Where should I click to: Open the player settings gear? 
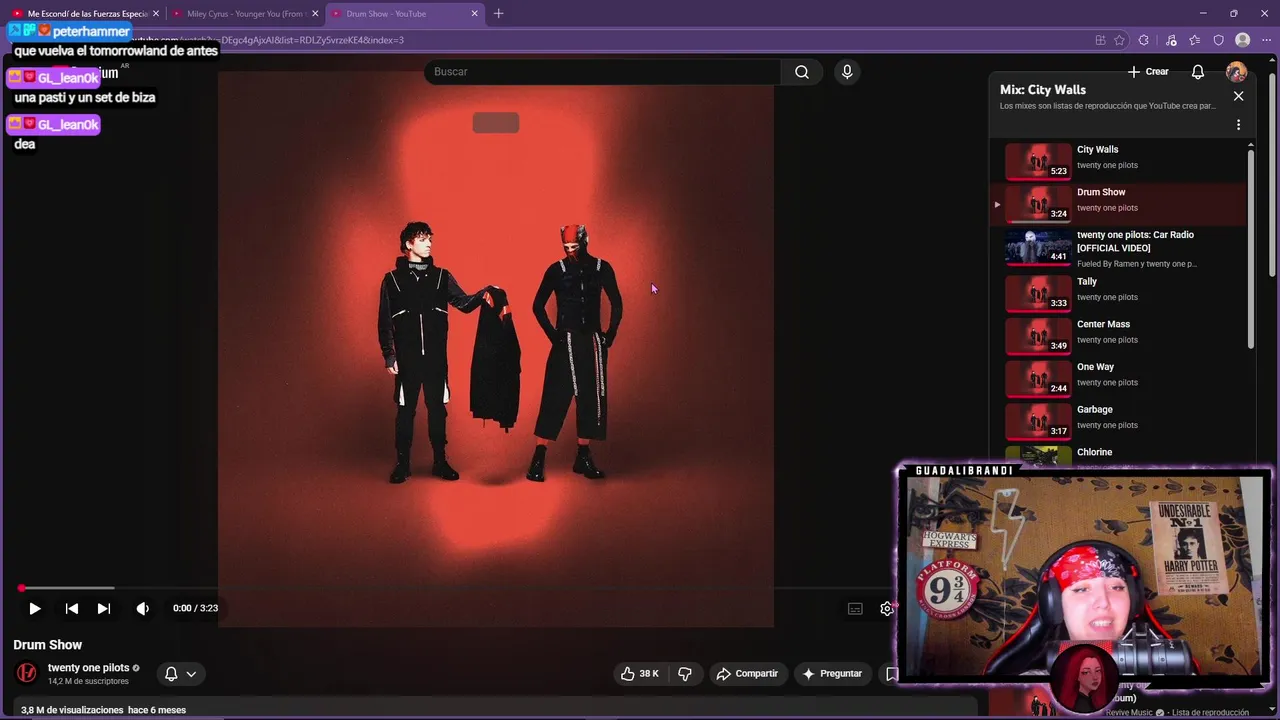point(886,608)
